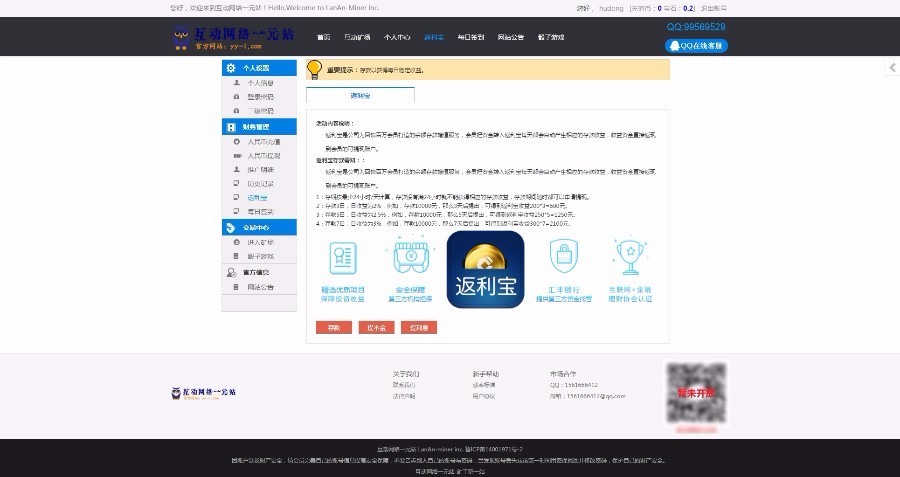Click the icon on third blue sidebar header
This screenshot has height=477, width=900.
click(x=231, y=227)
